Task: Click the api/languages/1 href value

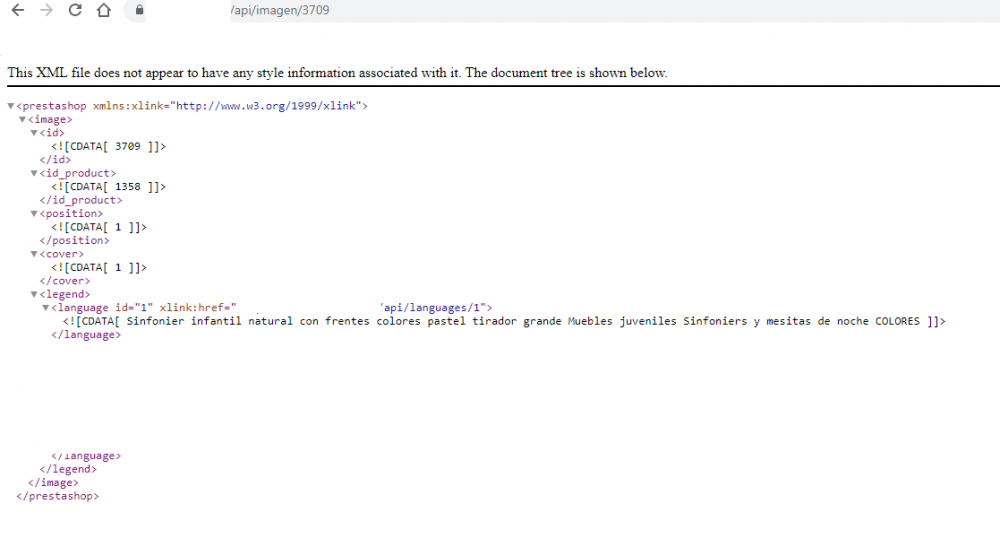Action: coord(430,307)
